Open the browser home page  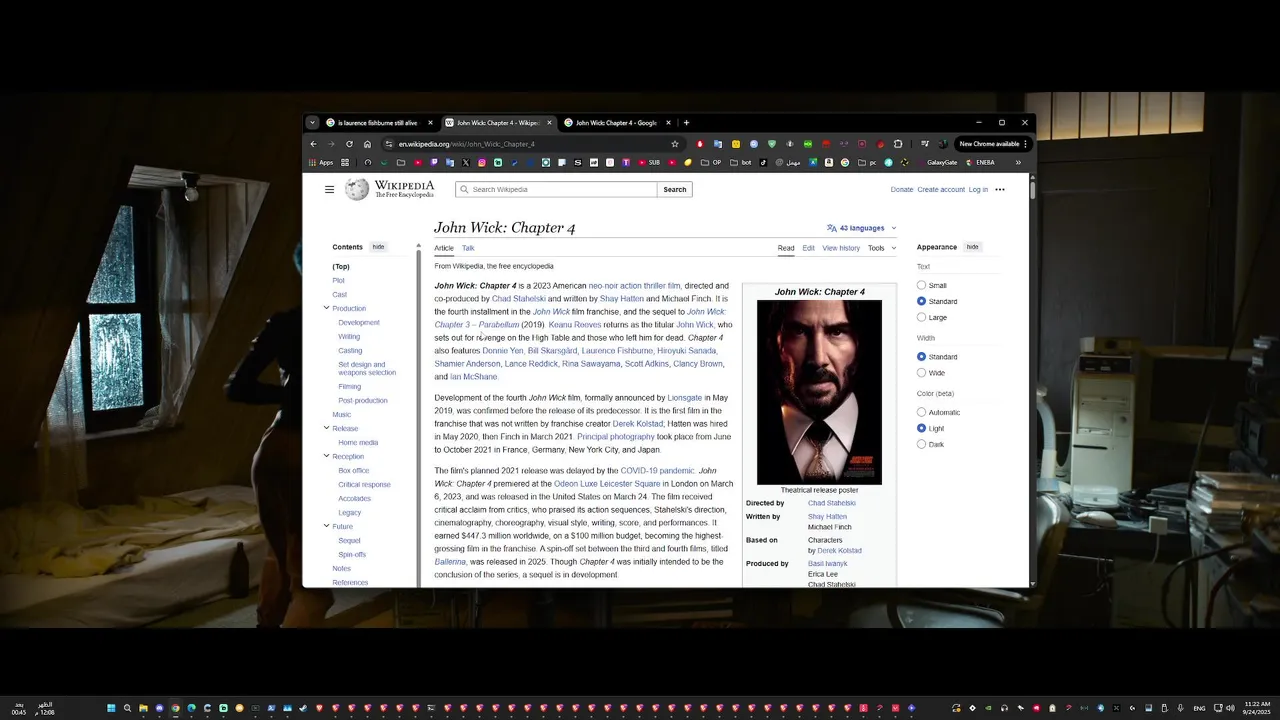[x=367, y=144]
